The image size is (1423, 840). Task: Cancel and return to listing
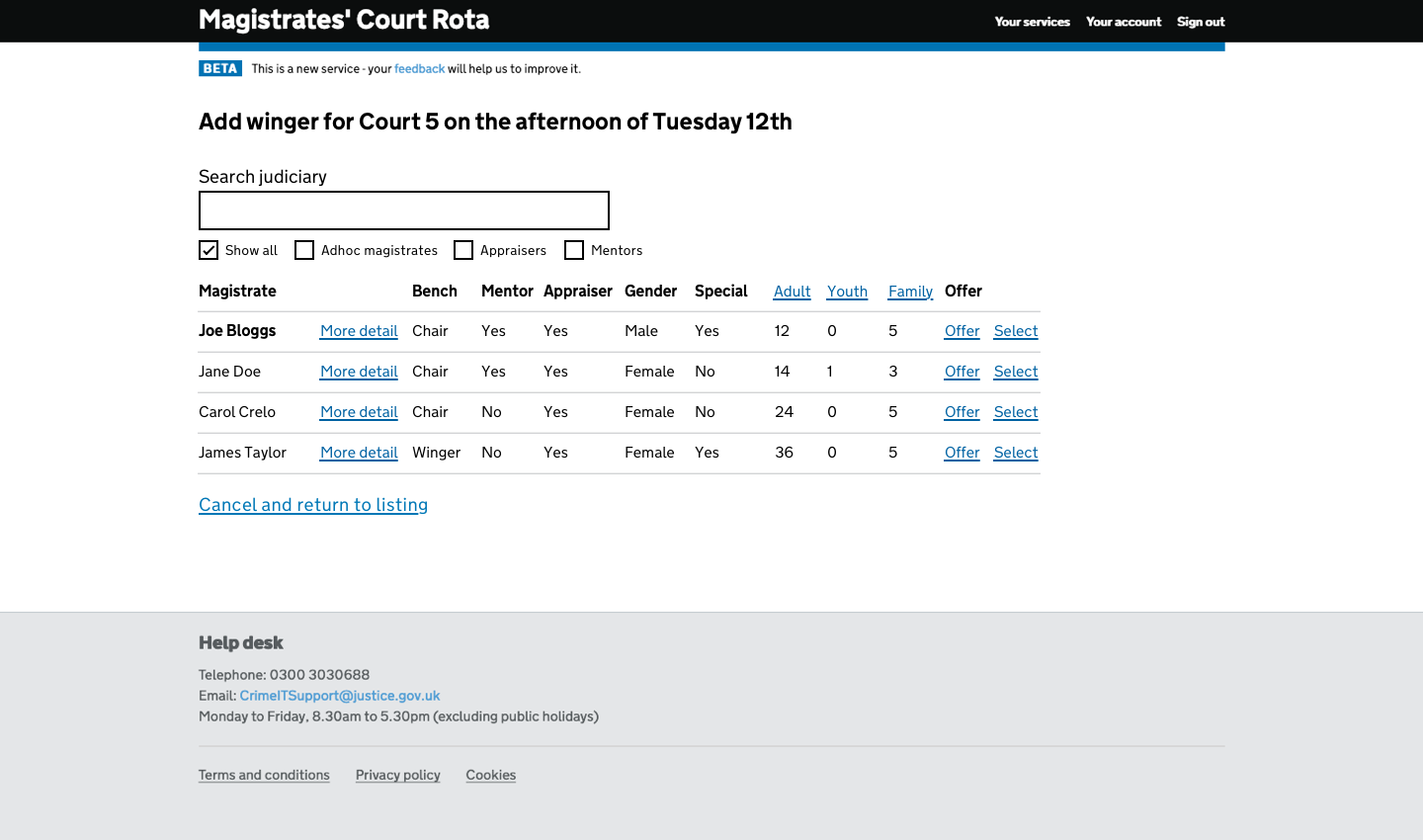pos(313,505)
